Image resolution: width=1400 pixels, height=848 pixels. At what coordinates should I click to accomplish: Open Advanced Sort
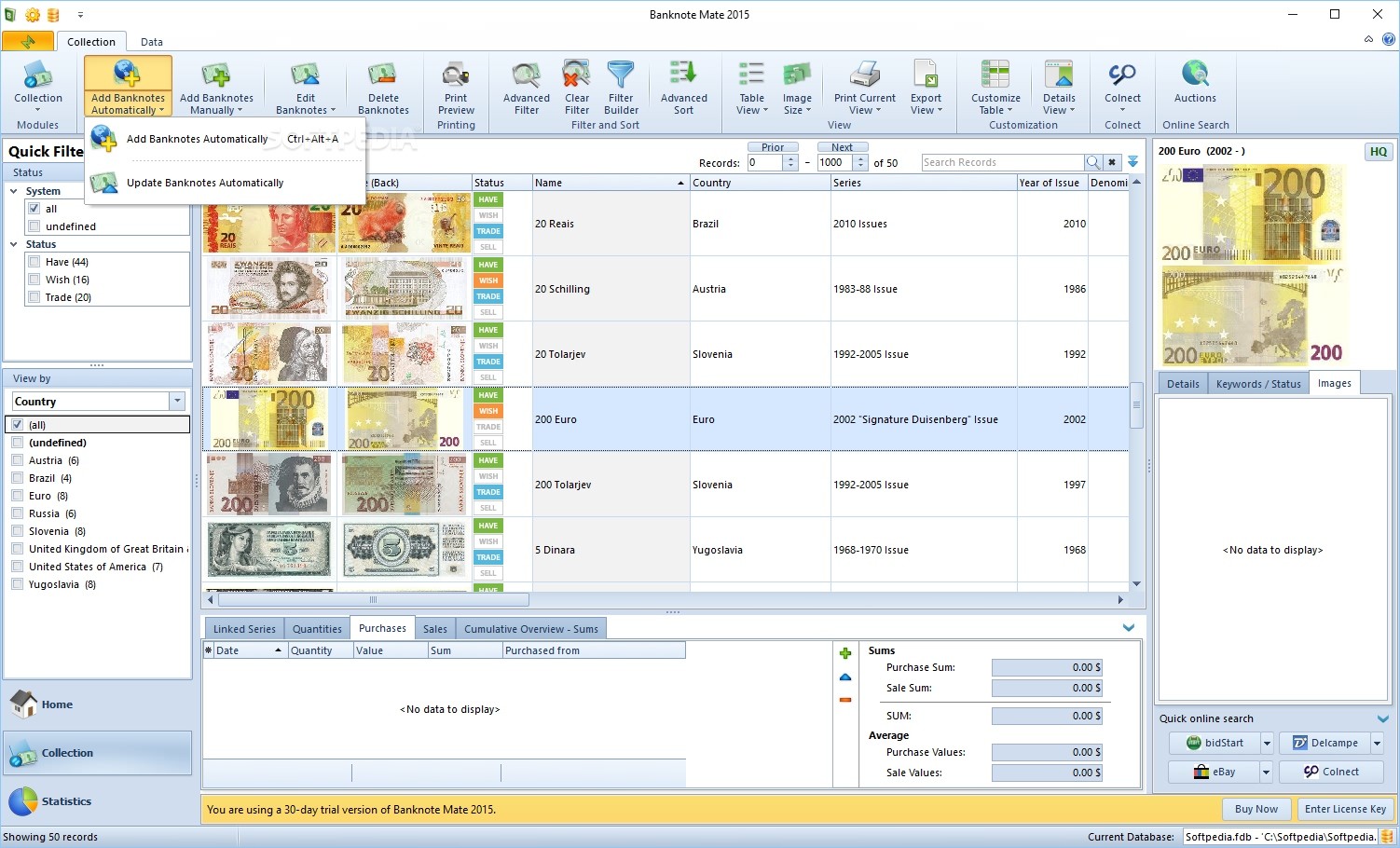tap(683, 88)
